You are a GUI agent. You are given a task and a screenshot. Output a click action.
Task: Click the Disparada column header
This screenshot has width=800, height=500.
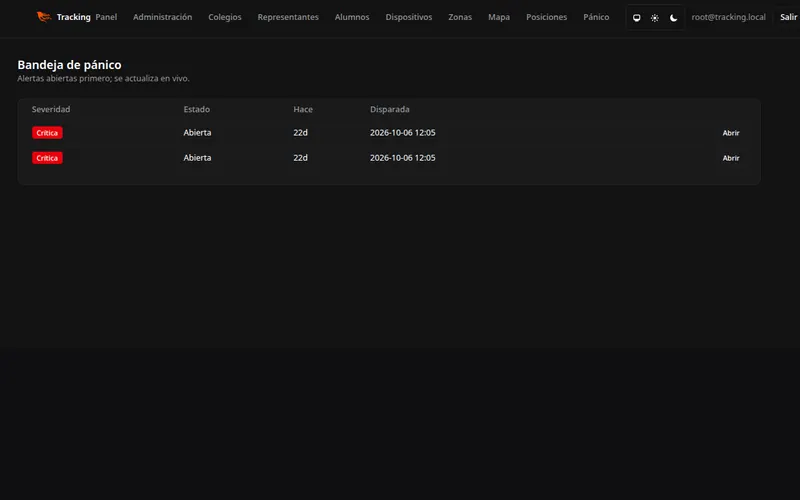[390, 109]
